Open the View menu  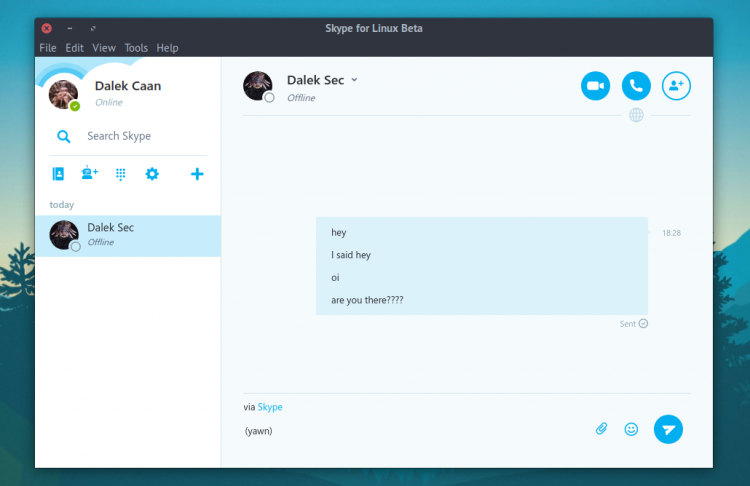point(104,48)
